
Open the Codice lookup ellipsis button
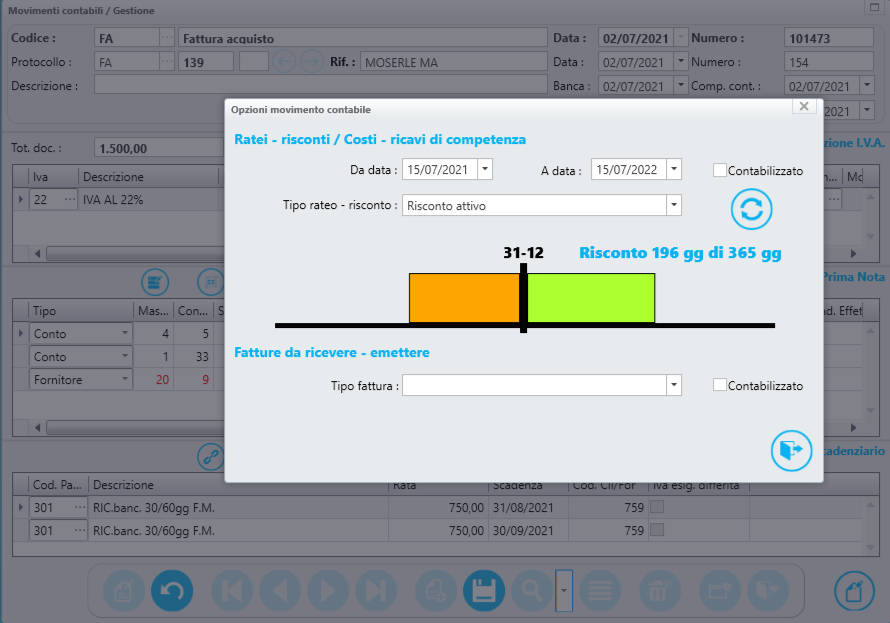[x=167, y=38]
